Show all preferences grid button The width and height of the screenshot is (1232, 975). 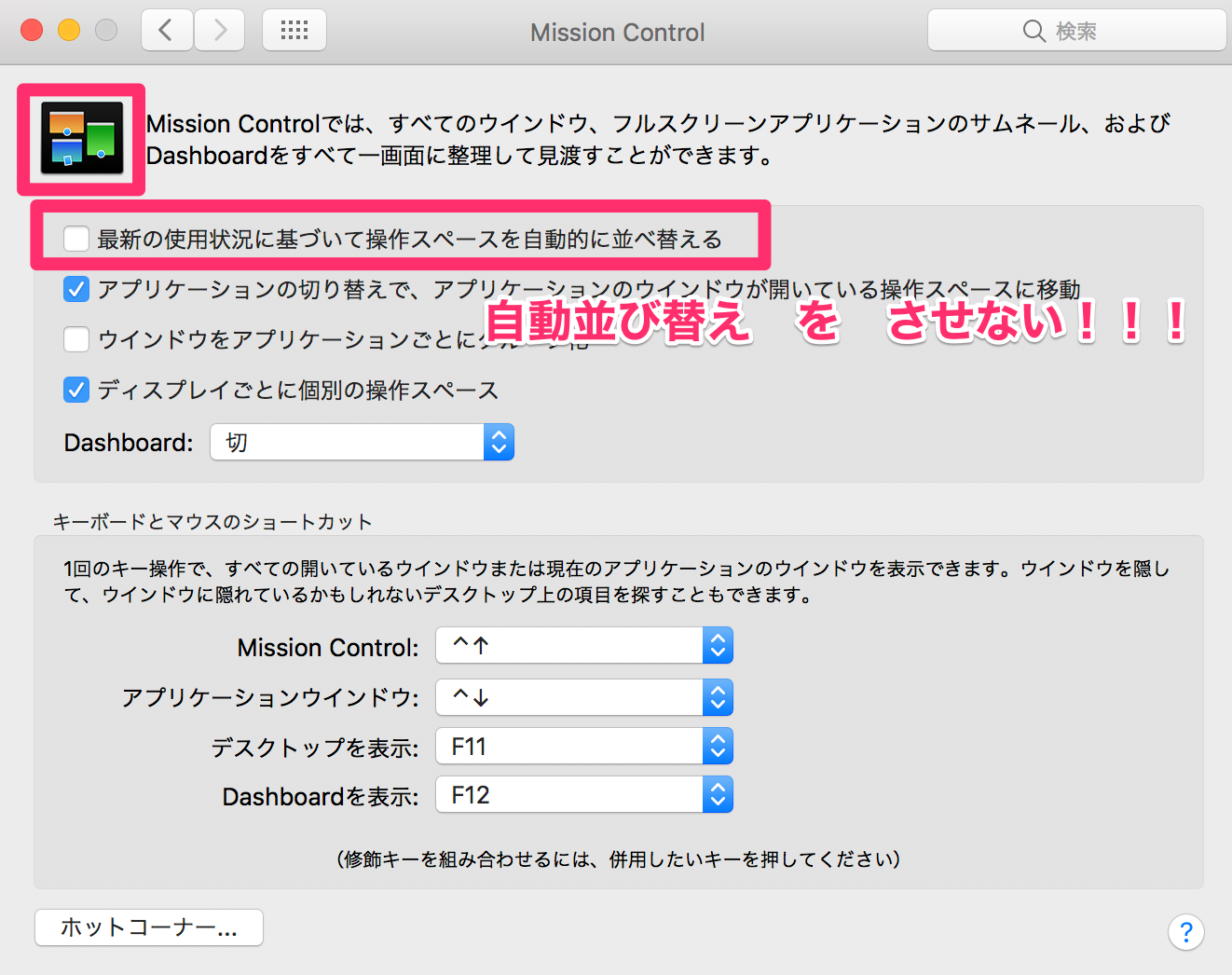(x=294, y=31)
